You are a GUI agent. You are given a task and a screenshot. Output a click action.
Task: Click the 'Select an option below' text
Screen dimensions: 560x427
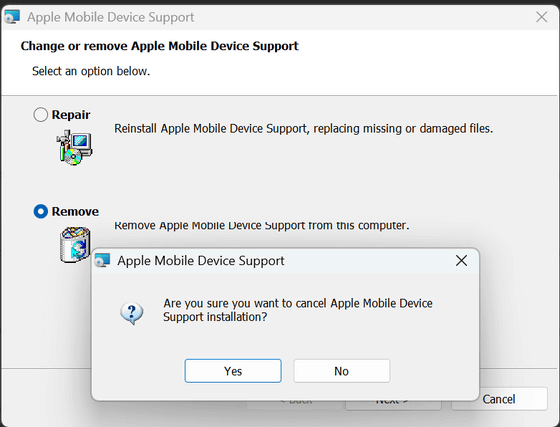click(91, 71)
